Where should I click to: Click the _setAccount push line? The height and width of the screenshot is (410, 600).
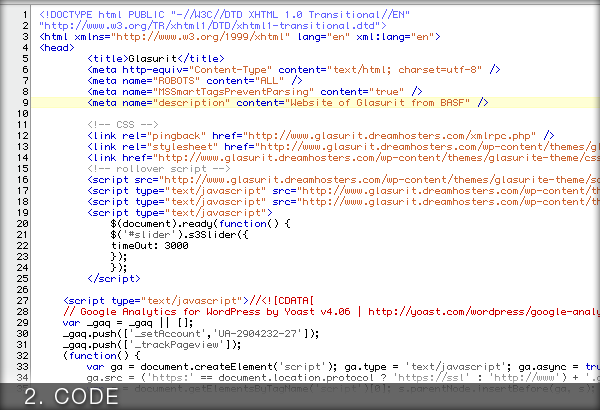(191, 334)
